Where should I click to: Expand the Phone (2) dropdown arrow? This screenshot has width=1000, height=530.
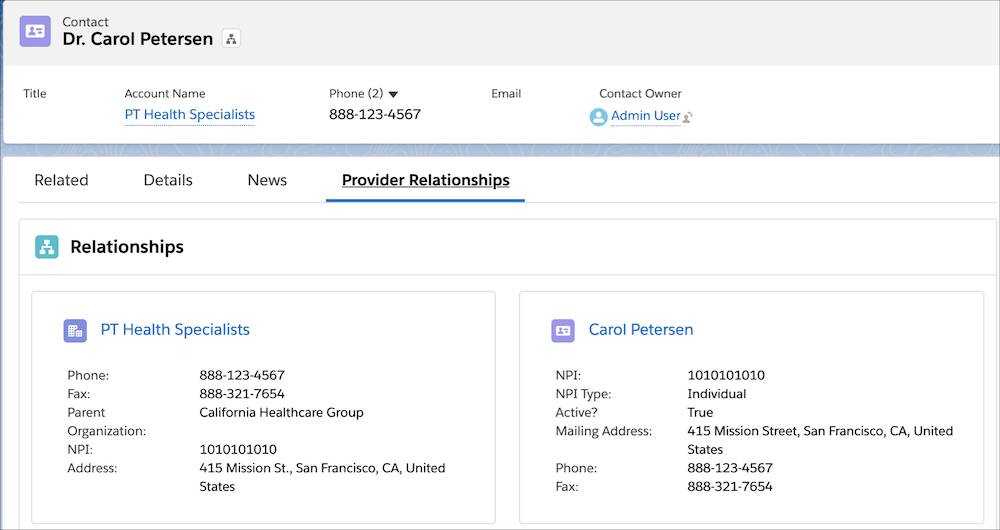[x=393, y=94]
